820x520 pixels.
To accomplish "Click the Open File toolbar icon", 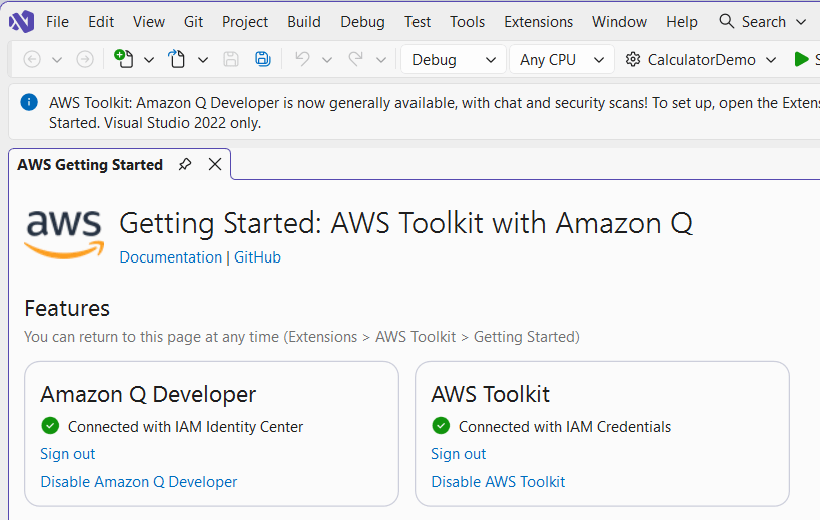I will 177,59.
